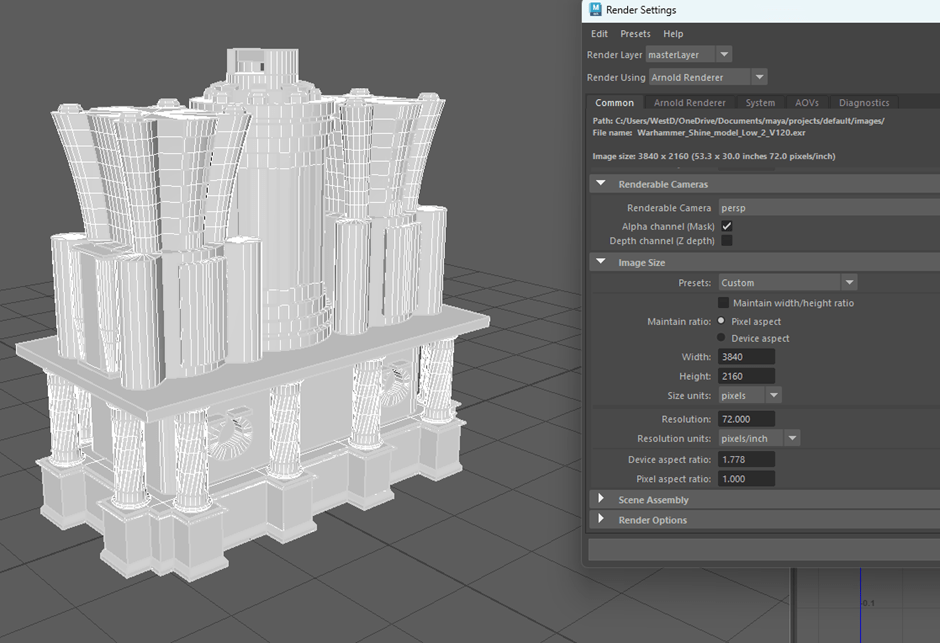
Task: Click the Device aspect ratio field 1.778
Action: pos(746,460)
